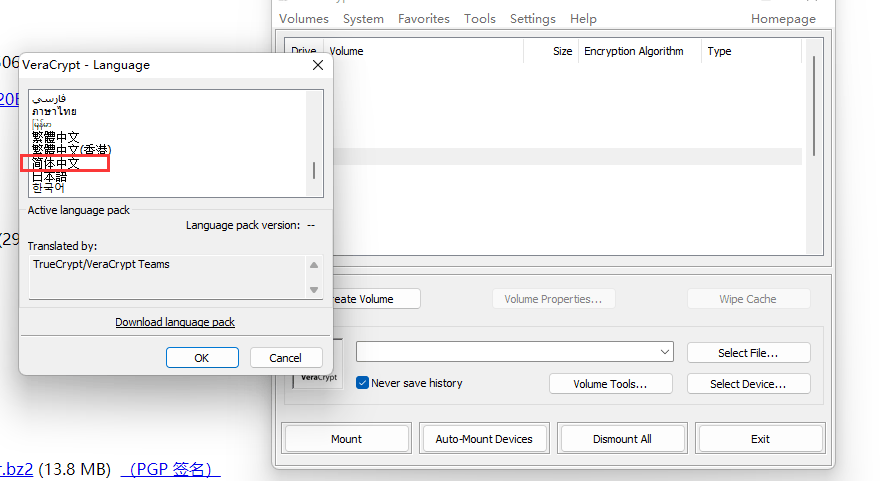Click the drive list vertical scrollbar
Screen dimensions: 880x481
point(814,106)
